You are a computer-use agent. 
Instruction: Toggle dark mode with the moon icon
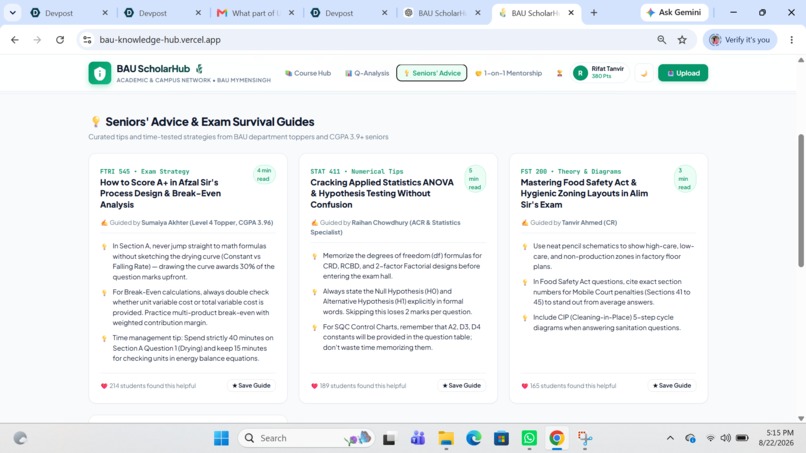click(644, 73)
